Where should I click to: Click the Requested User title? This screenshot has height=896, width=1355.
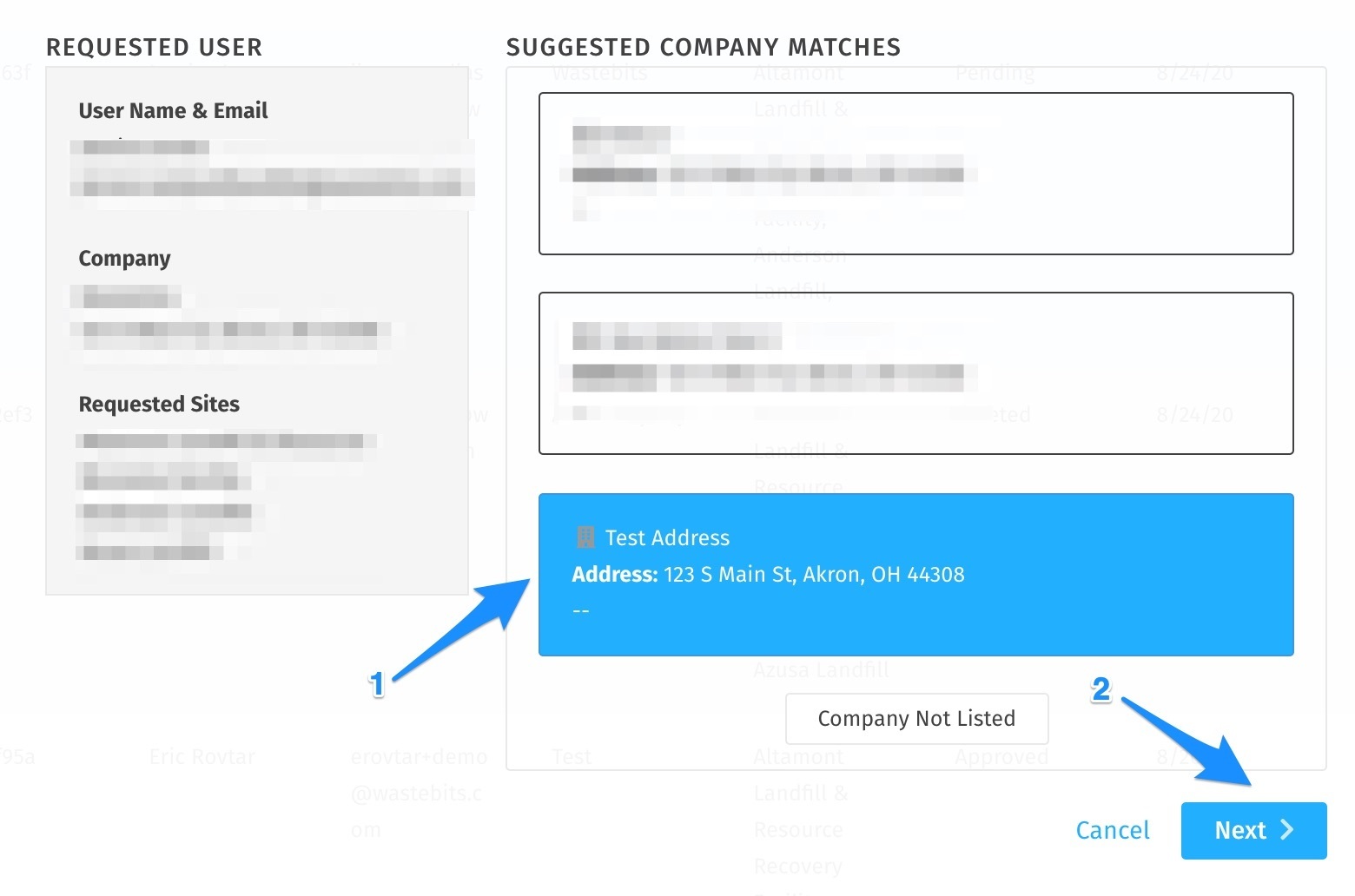coord(154,47)
